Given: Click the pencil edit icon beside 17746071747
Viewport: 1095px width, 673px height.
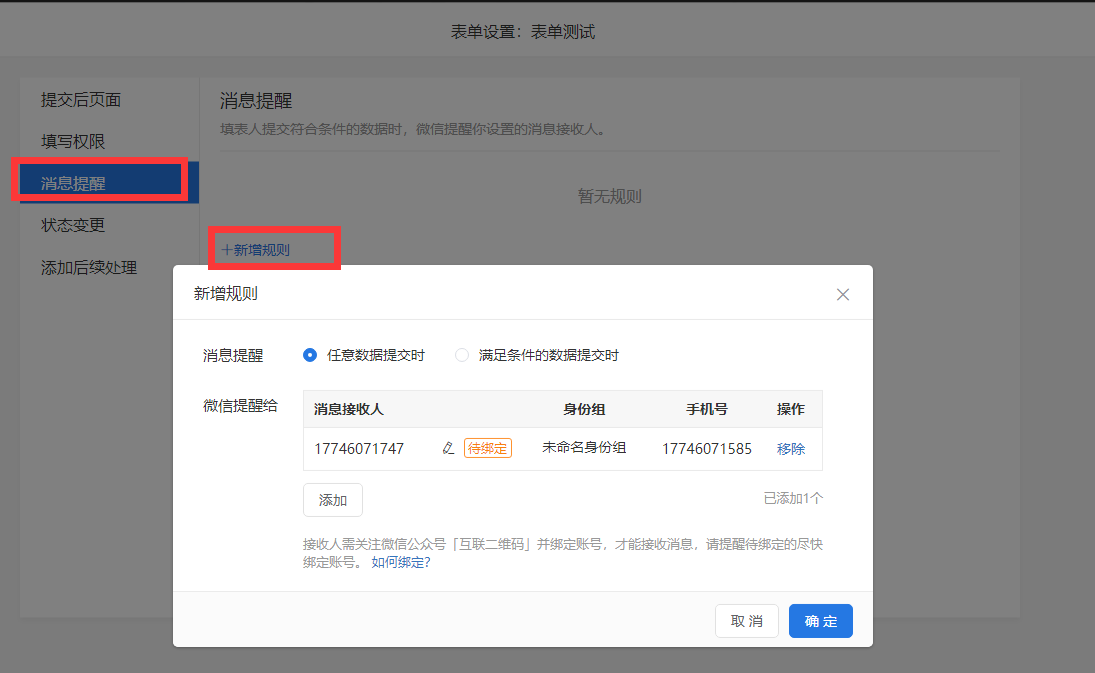Looking at the screenshot, I should tap(448, 448).
